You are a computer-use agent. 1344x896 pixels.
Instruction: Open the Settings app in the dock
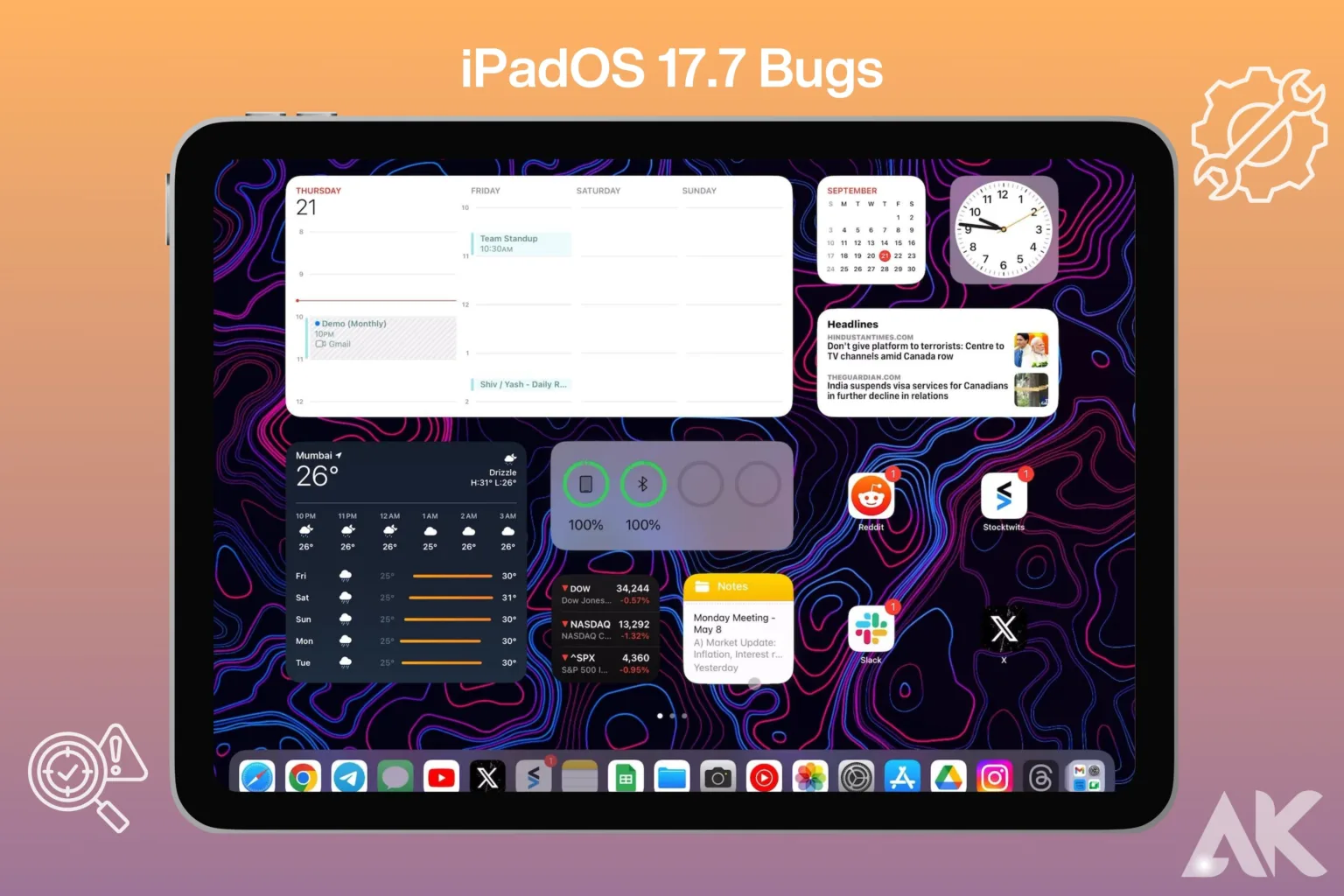(x=856, y=777)
